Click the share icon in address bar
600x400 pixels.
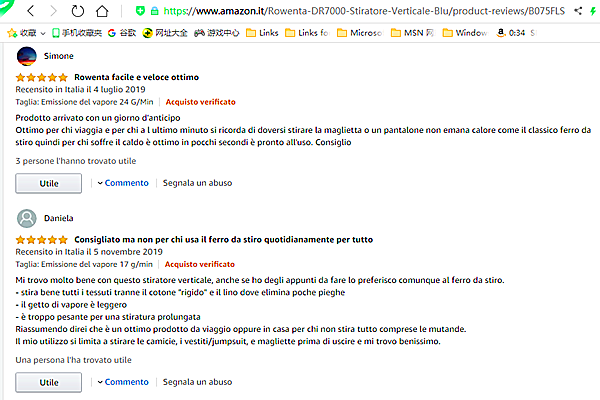(x=577, y=11)
